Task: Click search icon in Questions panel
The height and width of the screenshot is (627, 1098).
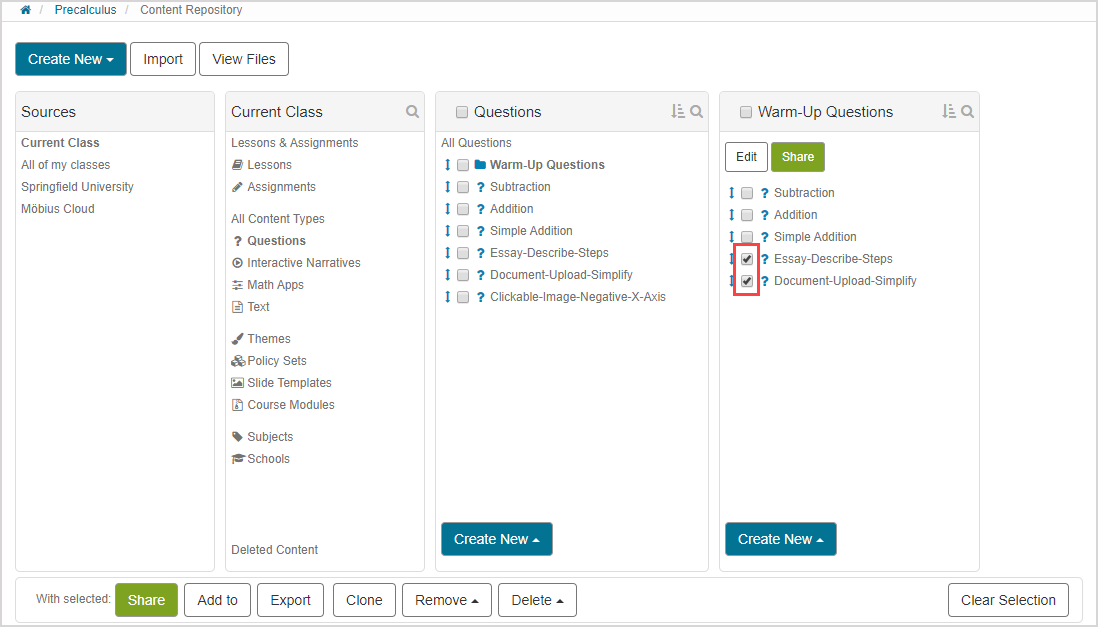Action: click(696, 112)
